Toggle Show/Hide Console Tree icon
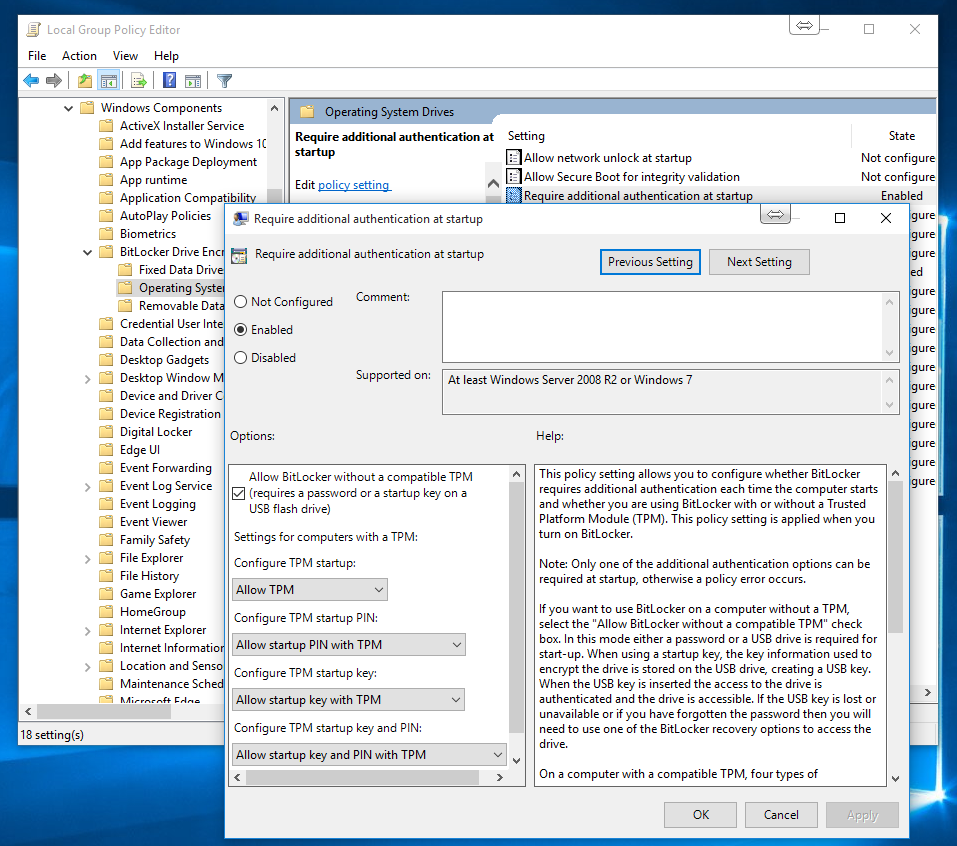957x846 pixels. tap(109, 81)
